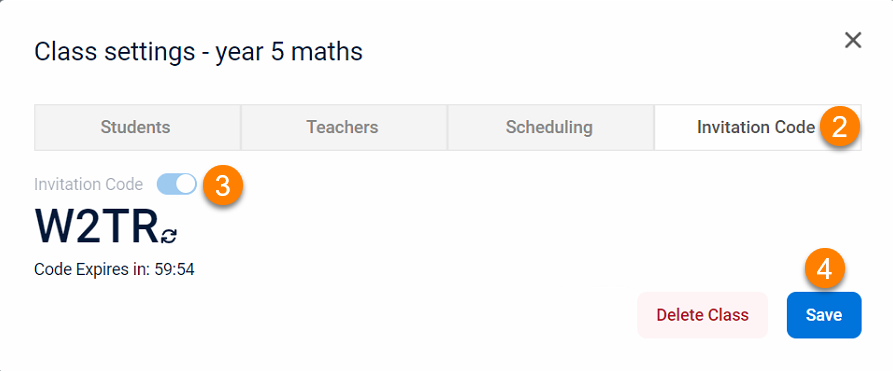
Task: Click the orange number 2 badge
Action: pyautogui.click(x=840, y=128)
